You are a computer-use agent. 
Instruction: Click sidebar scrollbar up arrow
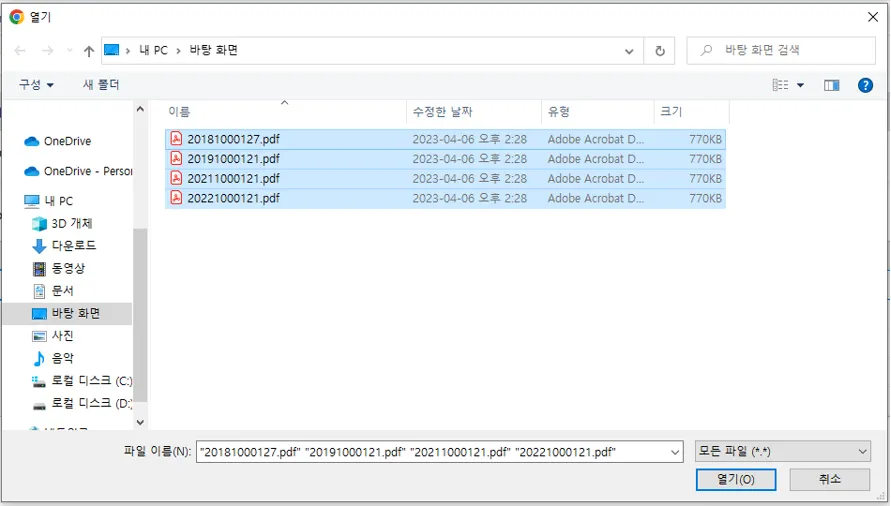(140, 109)
